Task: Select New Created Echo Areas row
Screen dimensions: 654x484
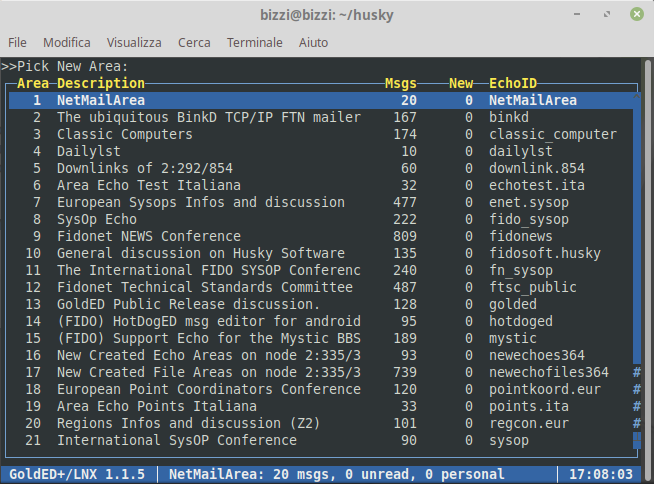Action: point(321,355)
